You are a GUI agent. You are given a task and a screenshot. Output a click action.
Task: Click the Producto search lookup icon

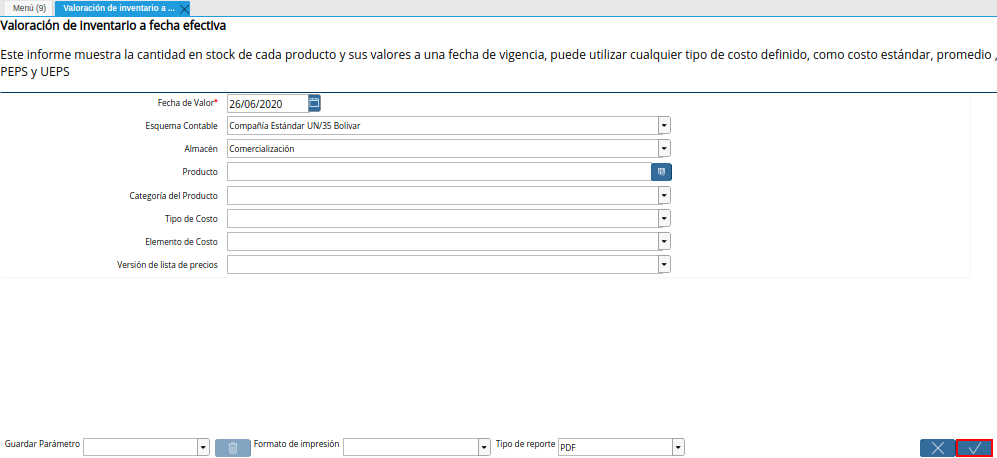[x=661, y=172]
